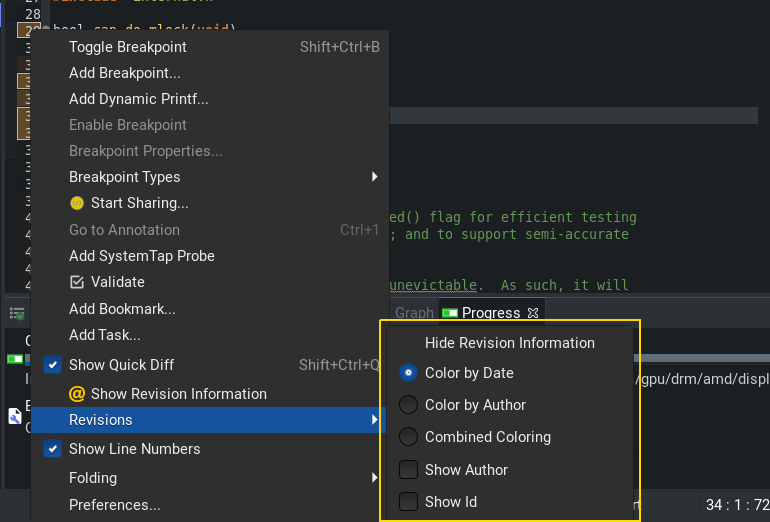Open Preferences from the context menu
This screenshot has width=770, height=522.
point(115,505)
